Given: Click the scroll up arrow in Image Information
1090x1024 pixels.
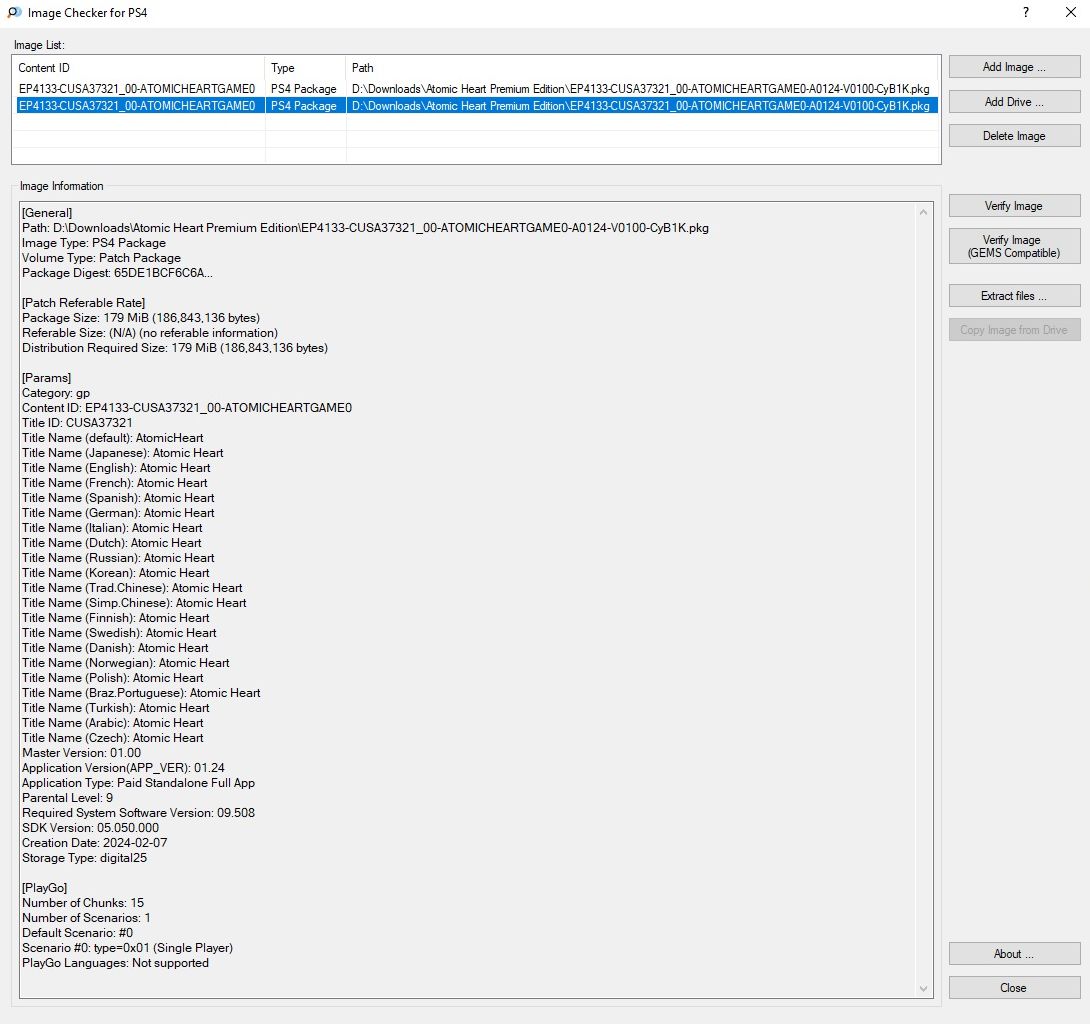Looking at the screenshot, I should (x=923, y=212).
